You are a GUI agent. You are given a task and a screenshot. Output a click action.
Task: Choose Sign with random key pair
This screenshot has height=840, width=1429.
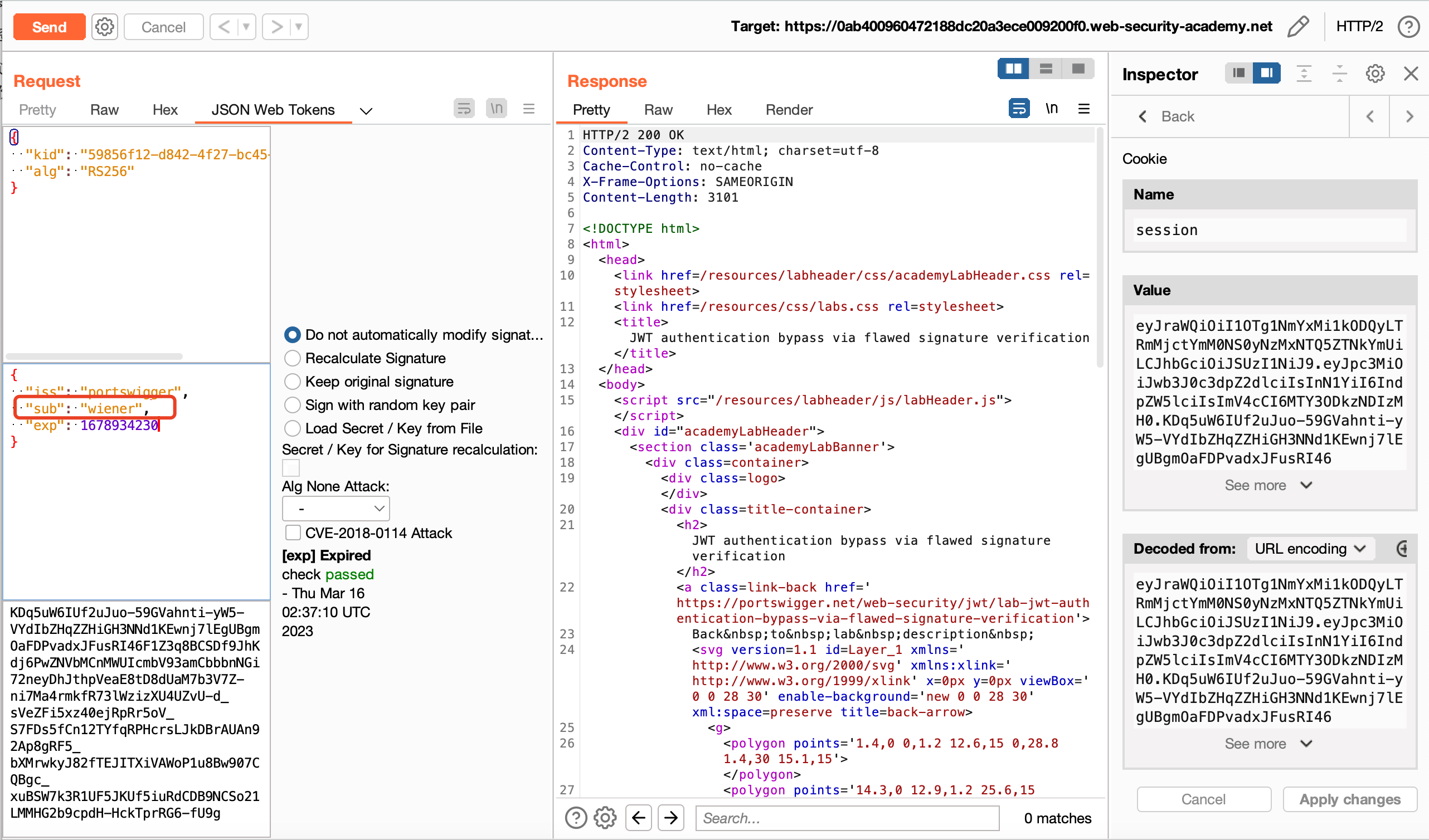[293, 405]
